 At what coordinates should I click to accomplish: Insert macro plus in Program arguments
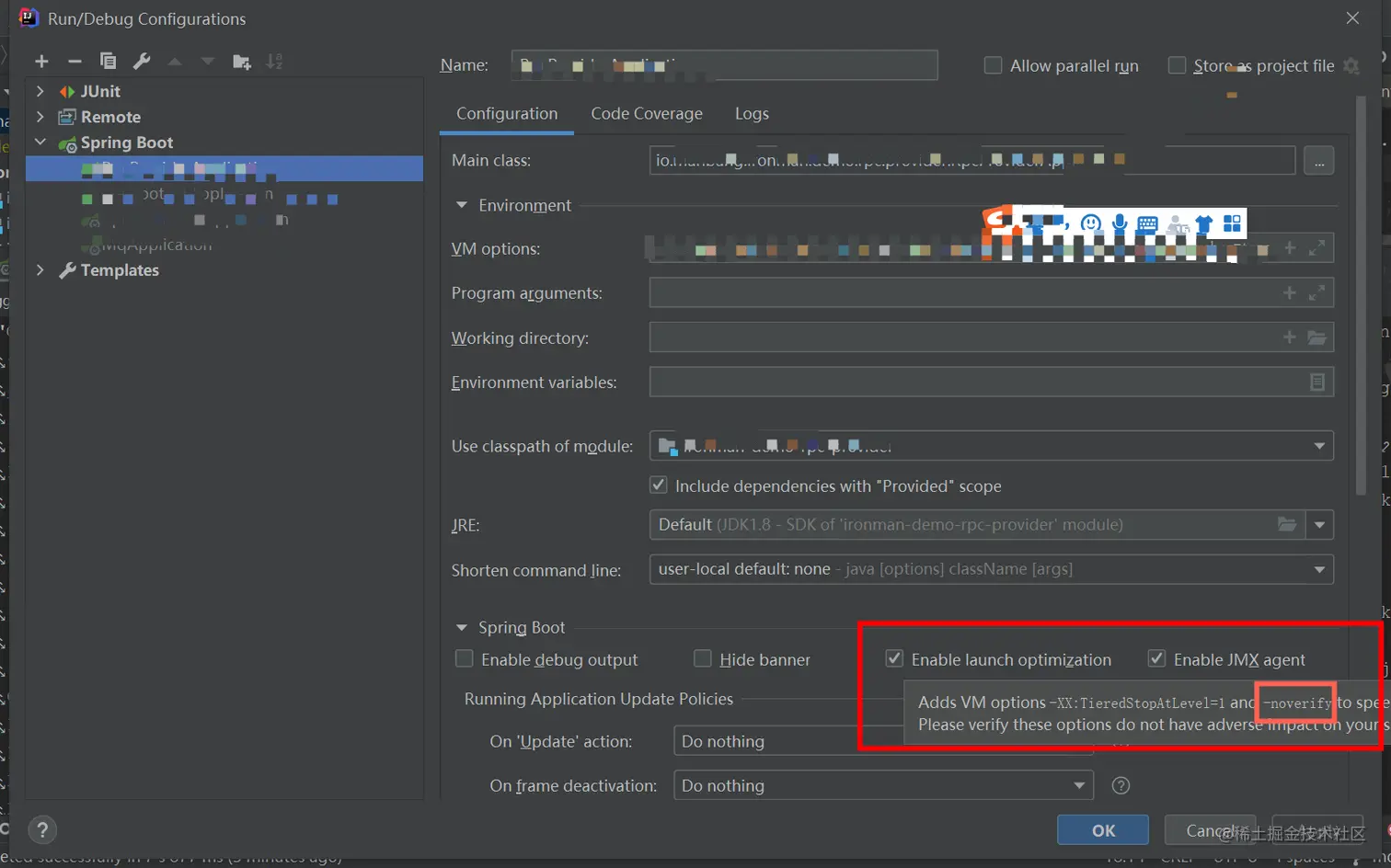(x=1290, y=292)
